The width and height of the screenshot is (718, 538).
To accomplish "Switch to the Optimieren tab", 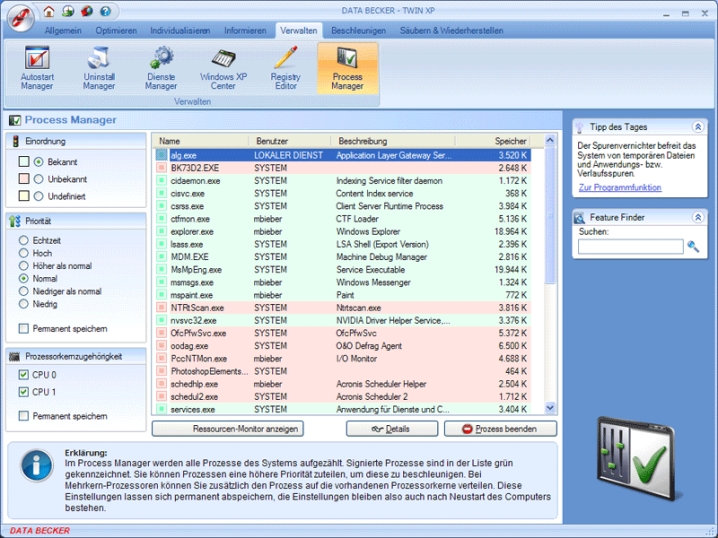I will click(116, 31).
